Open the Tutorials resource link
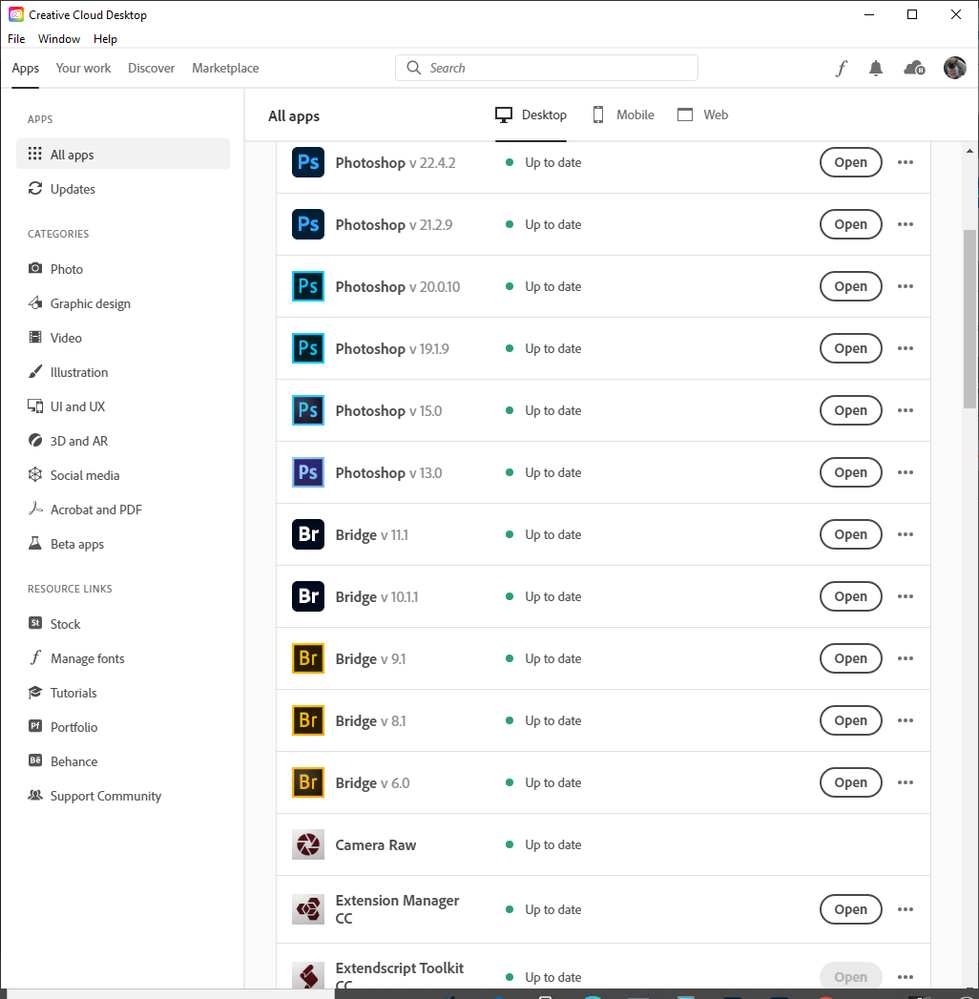This screenshot has width=979, height=999. (62, 693)
